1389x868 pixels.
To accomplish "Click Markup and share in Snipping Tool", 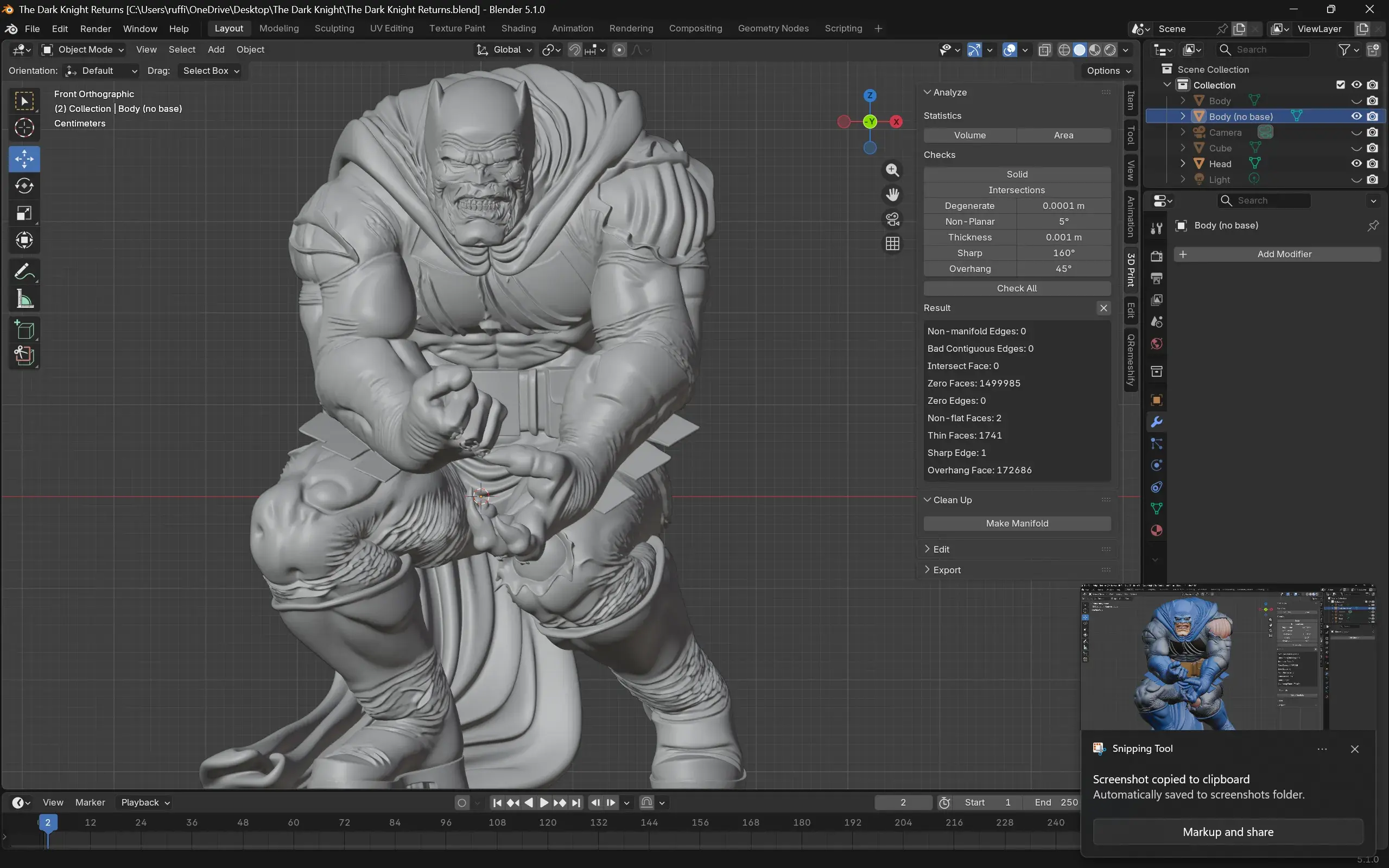I will 1228,832.
